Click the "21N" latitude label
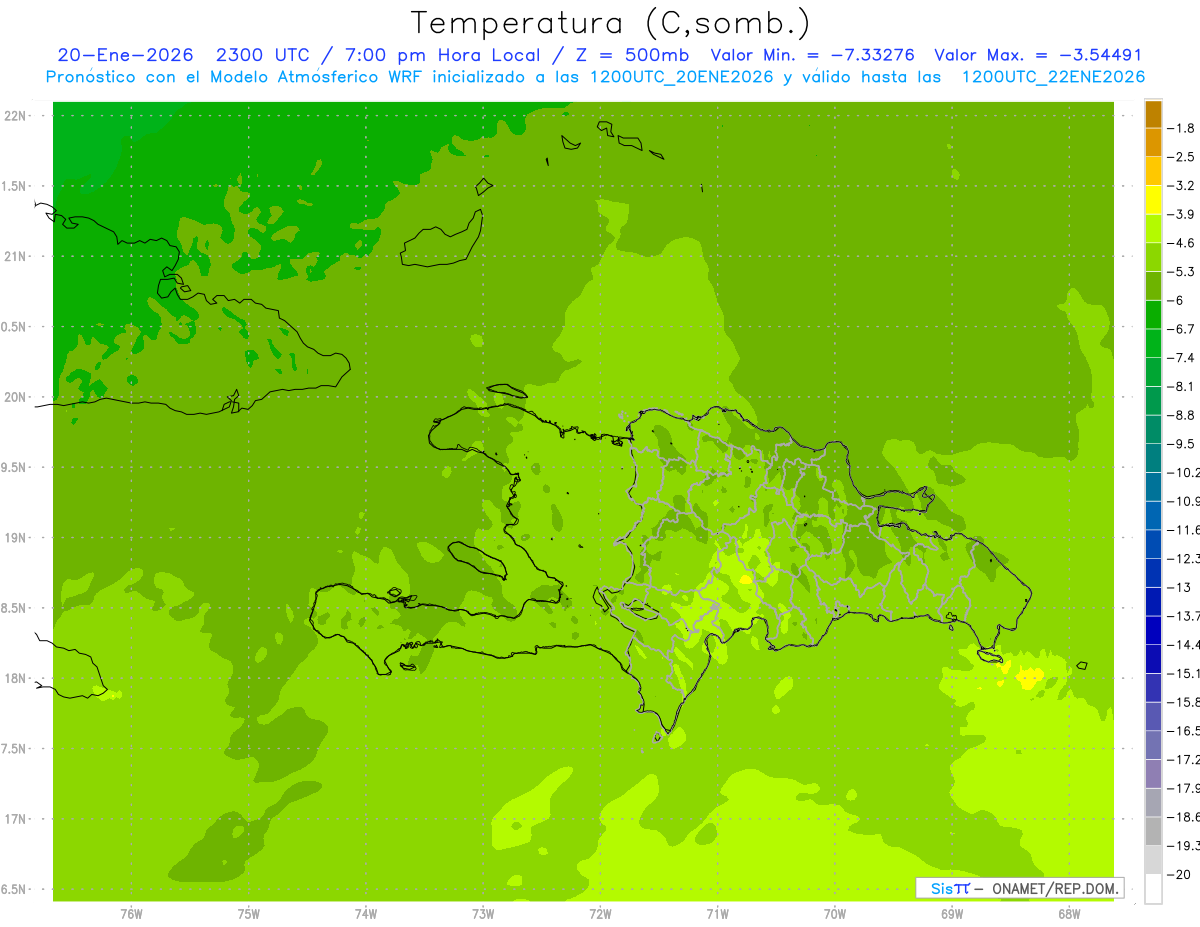This screenshot has width=1200, height=927. [15, 256]
